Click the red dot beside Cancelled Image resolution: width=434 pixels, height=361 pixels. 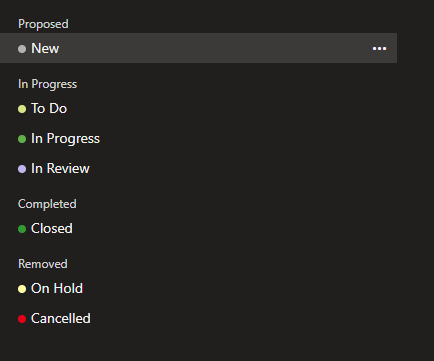coord(22,319)
